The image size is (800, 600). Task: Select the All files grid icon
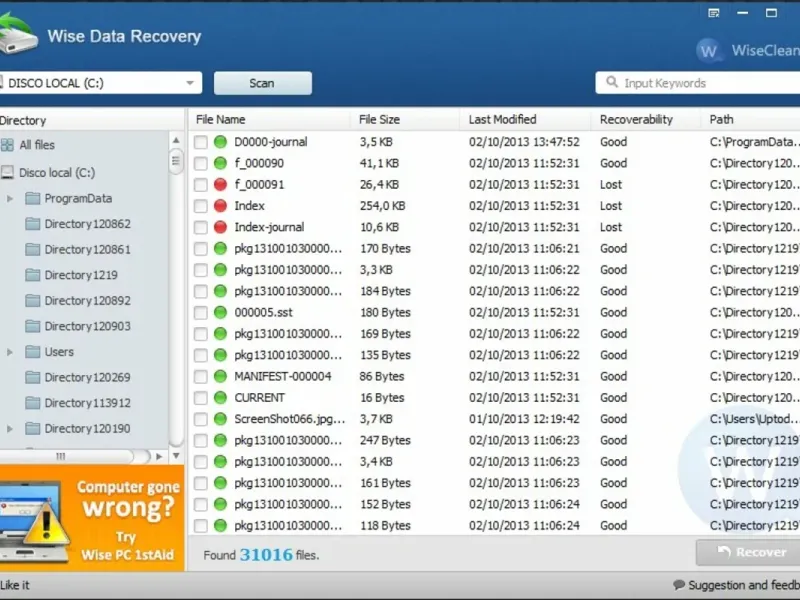point(7,145)
